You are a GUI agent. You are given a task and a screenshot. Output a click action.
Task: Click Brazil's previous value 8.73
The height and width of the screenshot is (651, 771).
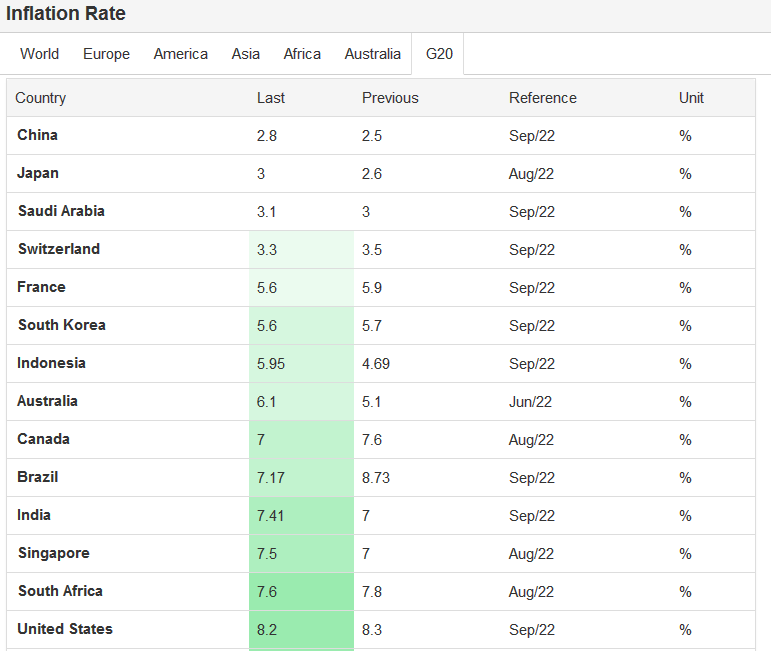pyautogui.click(x=376, y=477)
